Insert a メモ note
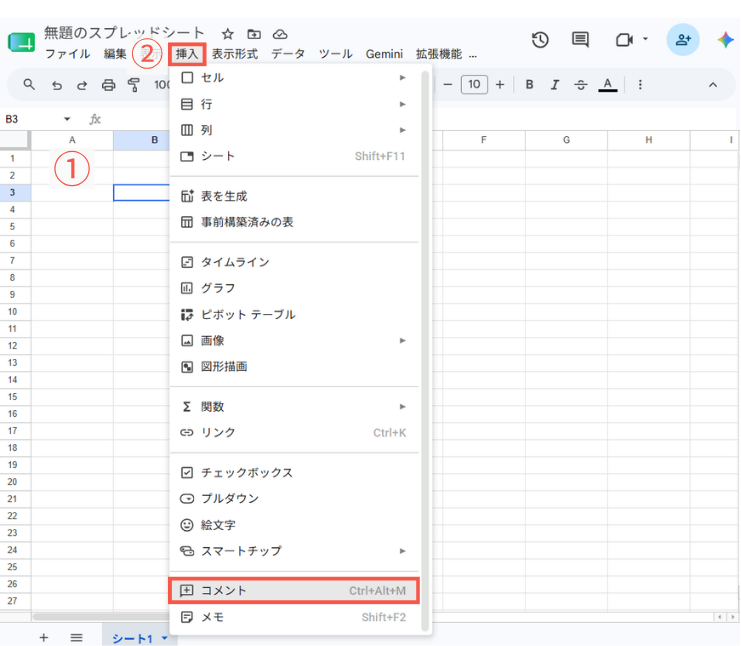Viewport: 741px width, 646px height. pos(294,617)
